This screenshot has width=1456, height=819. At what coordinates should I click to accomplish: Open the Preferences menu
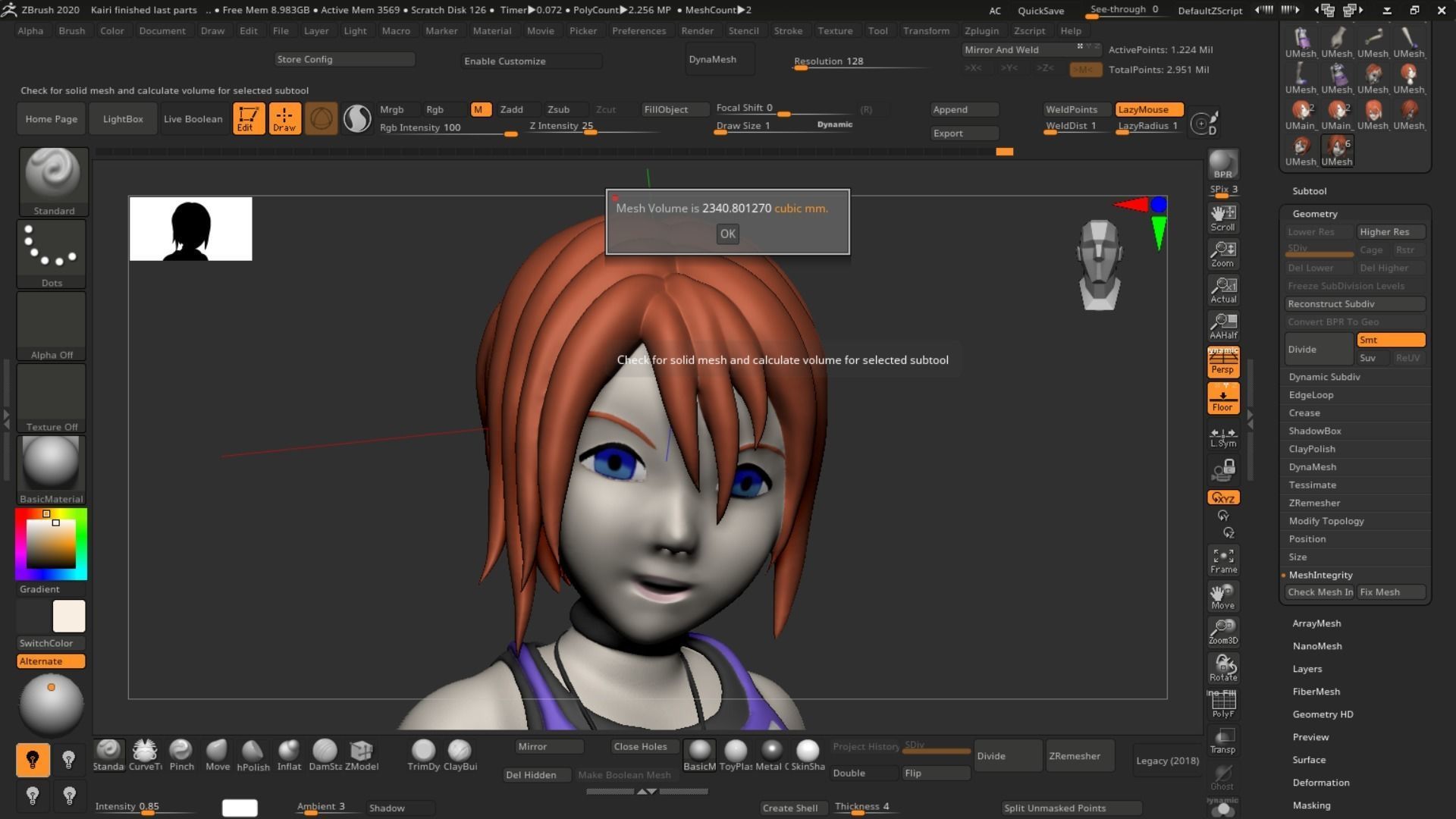pos(639,30)
